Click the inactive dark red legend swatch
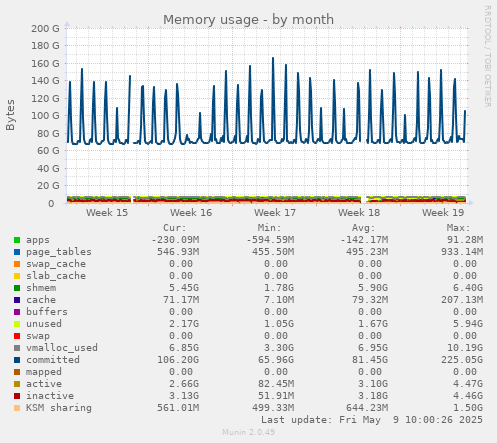This screenshot has height=443, width=497. pos(17,396)
